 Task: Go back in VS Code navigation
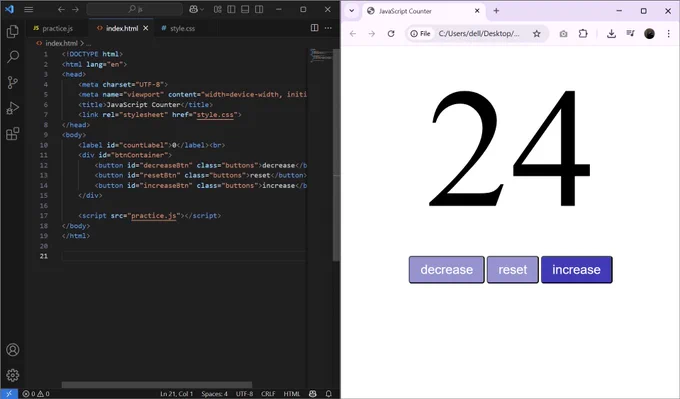click(x=61, y=9)
